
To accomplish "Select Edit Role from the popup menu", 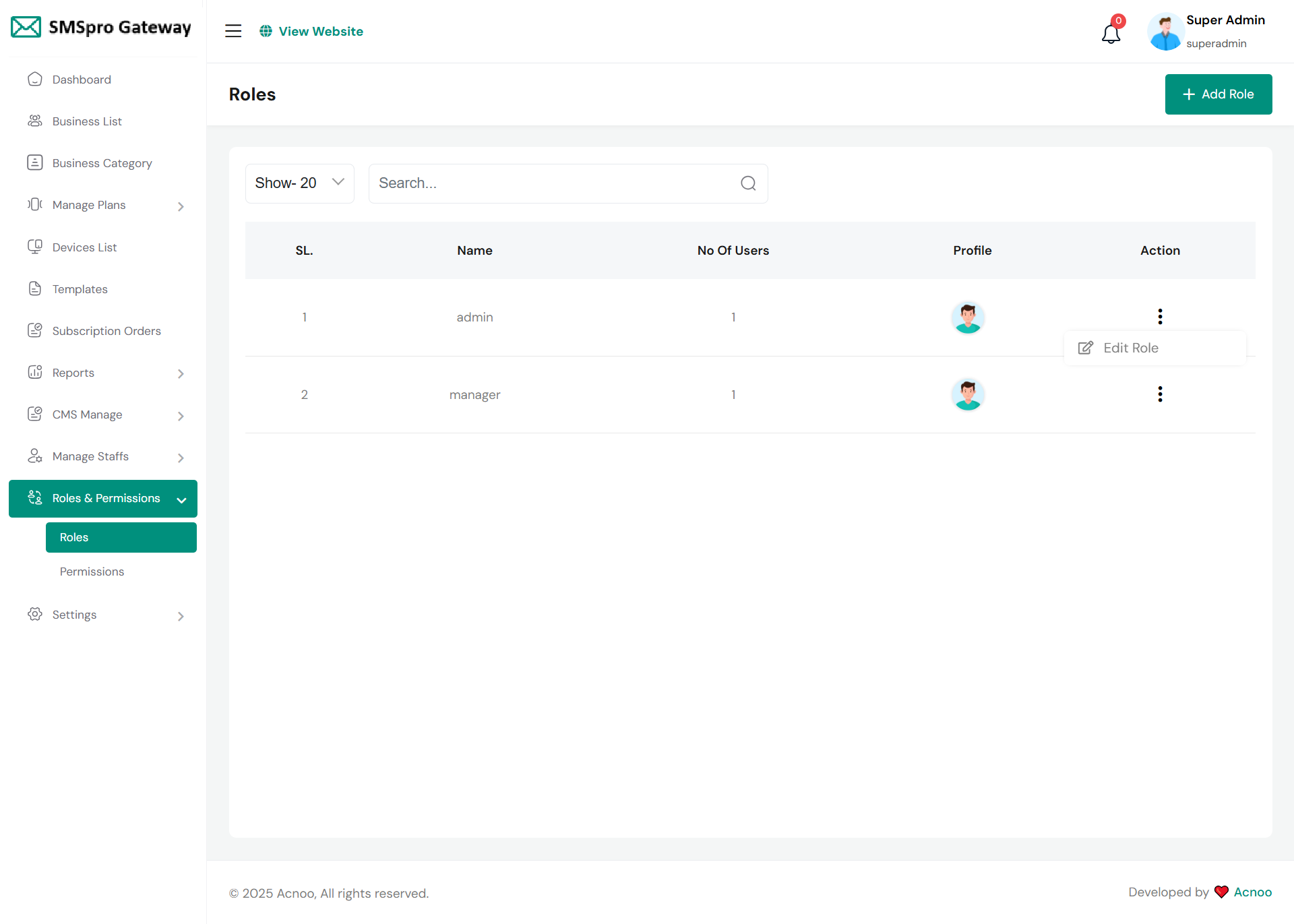I will pos(1130,348).
